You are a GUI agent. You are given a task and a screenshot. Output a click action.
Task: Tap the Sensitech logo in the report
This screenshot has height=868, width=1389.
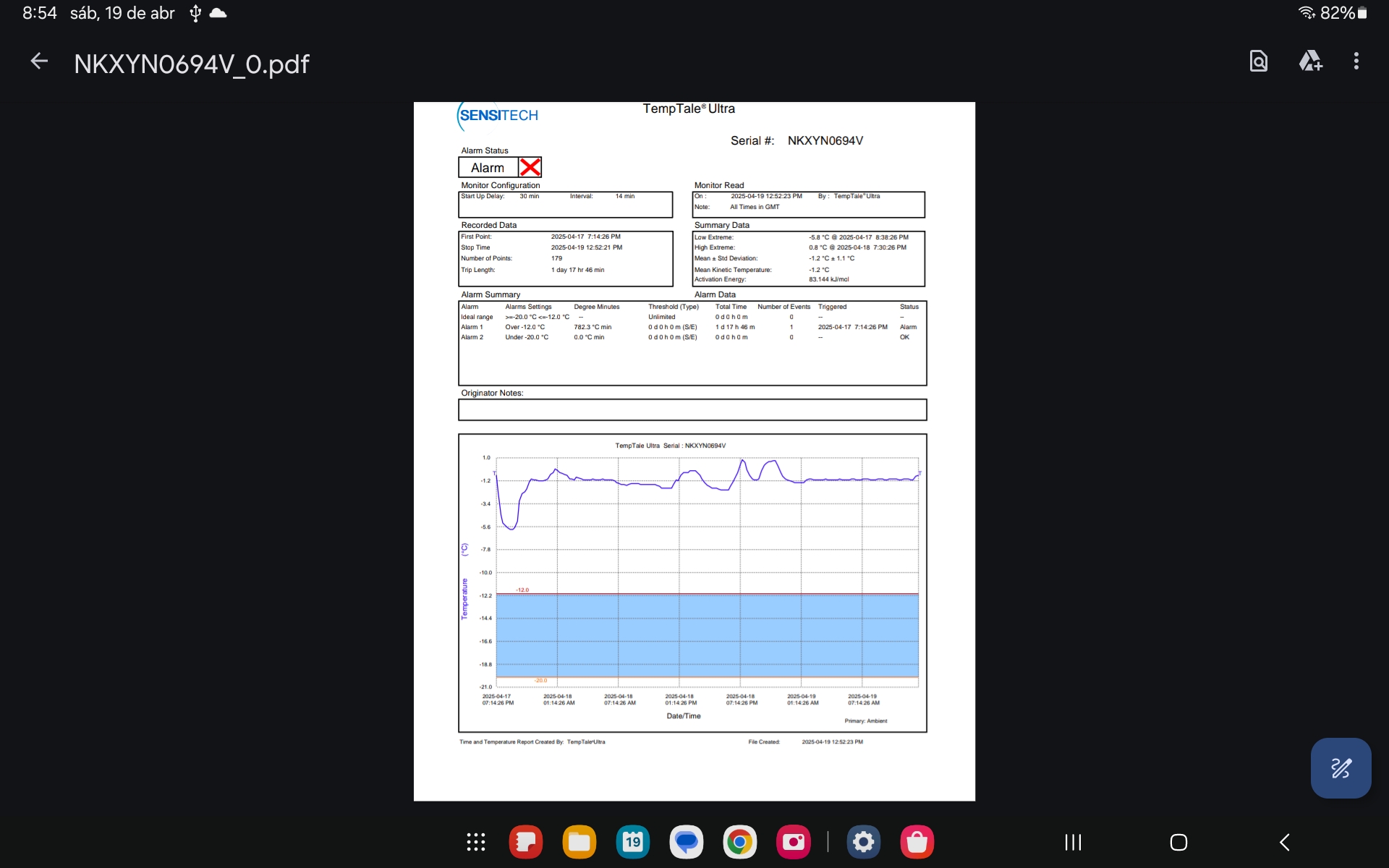[x=498, y=115]
